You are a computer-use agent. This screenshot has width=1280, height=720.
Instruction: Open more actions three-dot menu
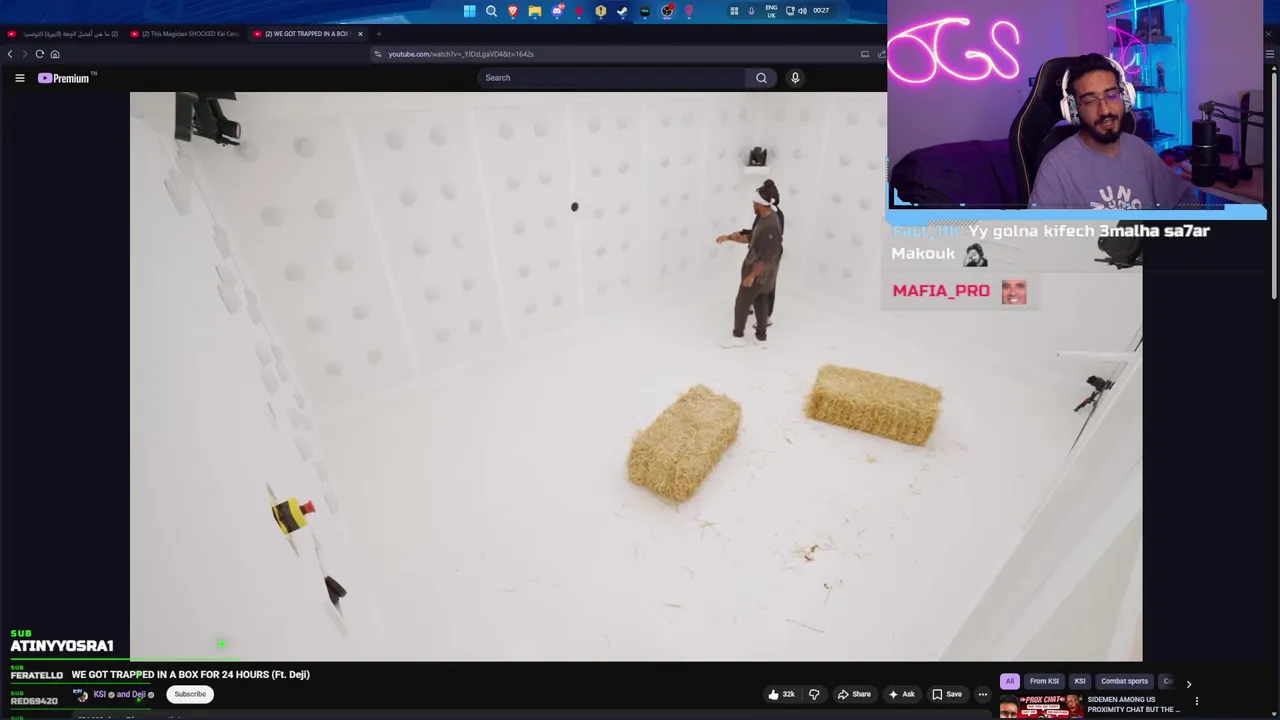982,694
